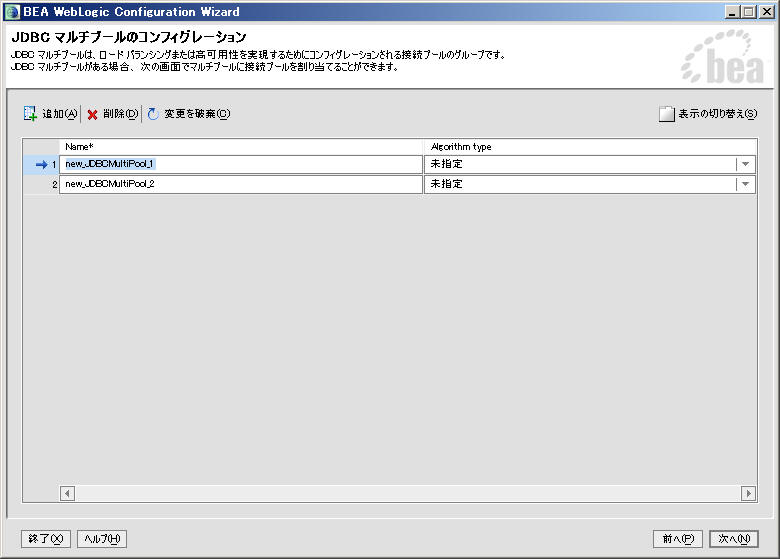The width and height of the screenshot is (780, 559).
Task: Click the Algorithm type column header
Action: (588, 147)
